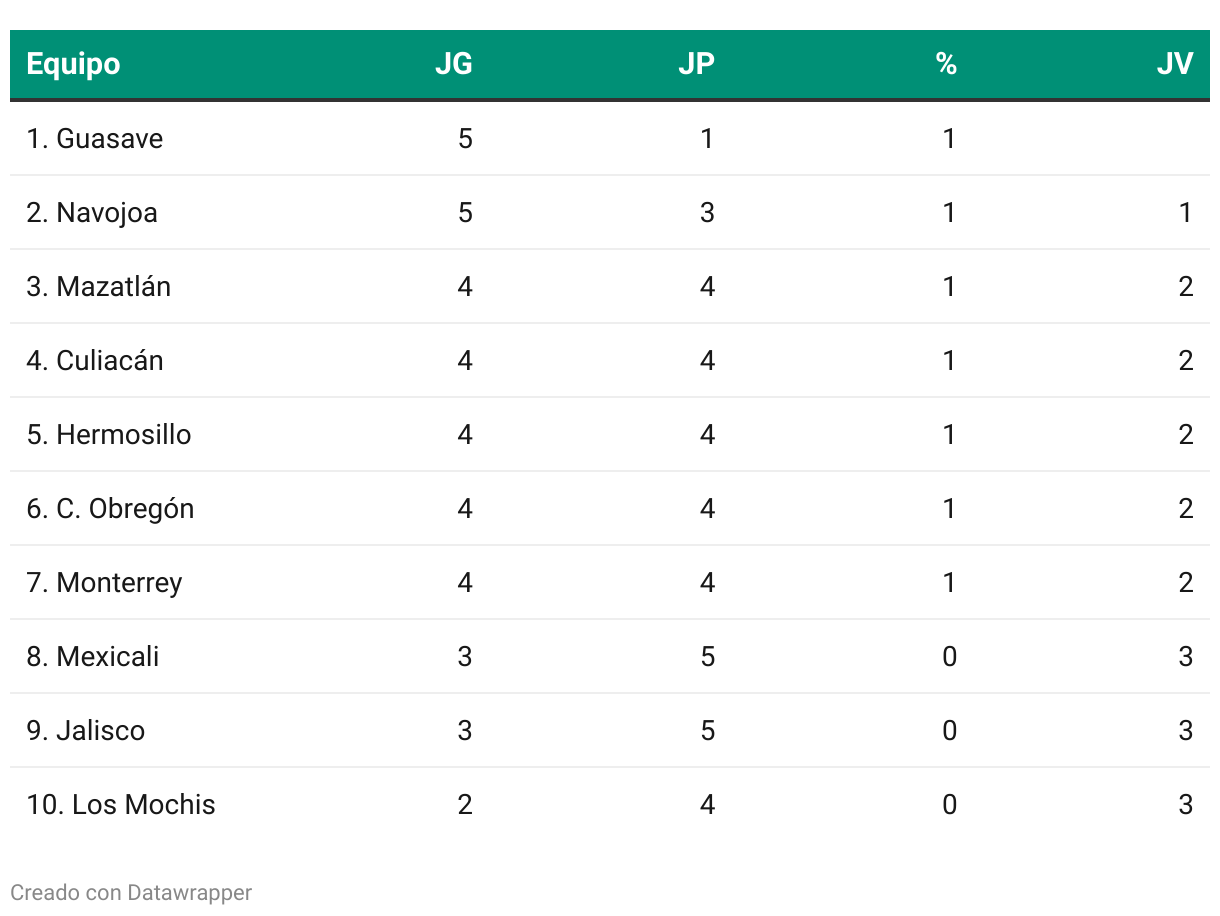This screenshot has width=1220, height=916.
Task: Select the 3. Mazatlán row label
Action: click(99, 287)
